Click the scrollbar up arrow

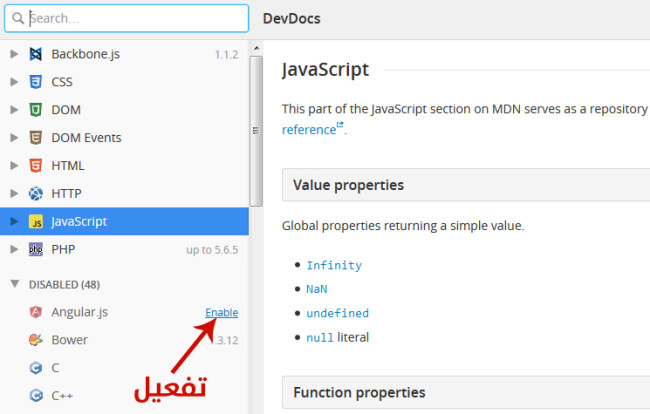257,48
